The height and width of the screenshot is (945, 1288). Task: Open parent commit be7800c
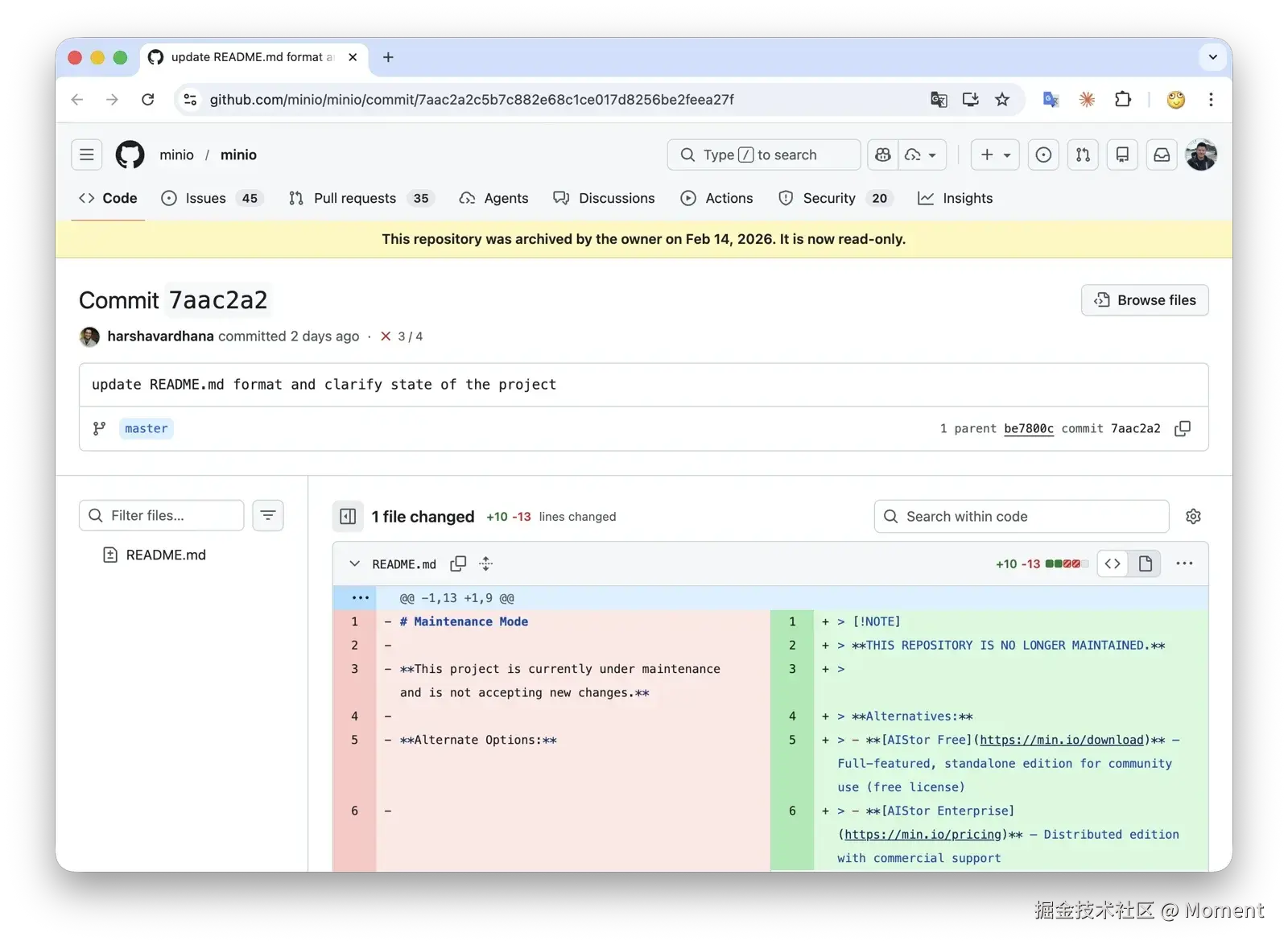(x=1029, y=428)
